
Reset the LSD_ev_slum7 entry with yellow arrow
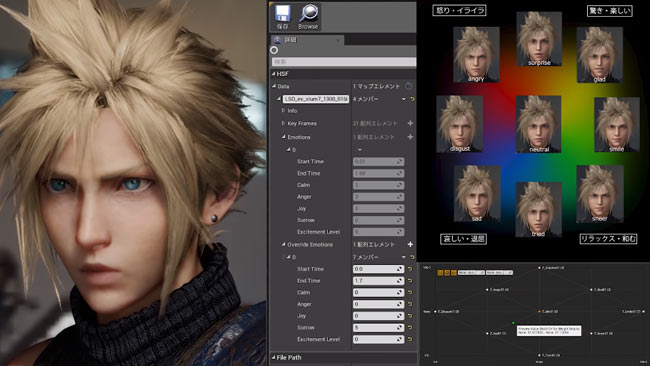pos(412,99)
